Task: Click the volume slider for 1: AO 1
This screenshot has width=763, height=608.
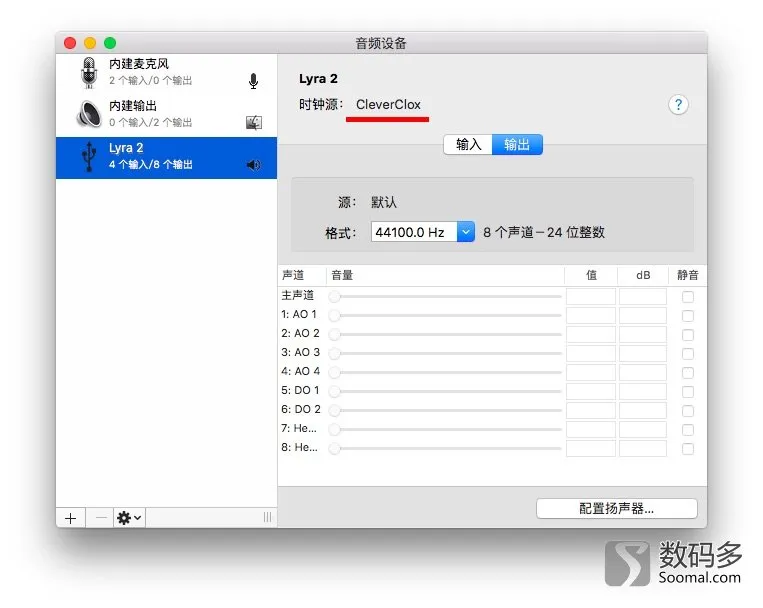Action: tap(445, 315)
